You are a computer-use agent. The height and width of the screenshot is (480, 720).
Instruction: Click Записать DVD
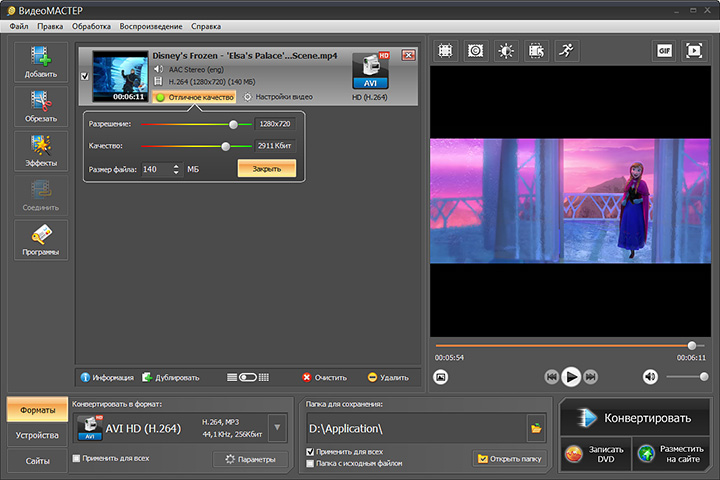tap(596, 454)
